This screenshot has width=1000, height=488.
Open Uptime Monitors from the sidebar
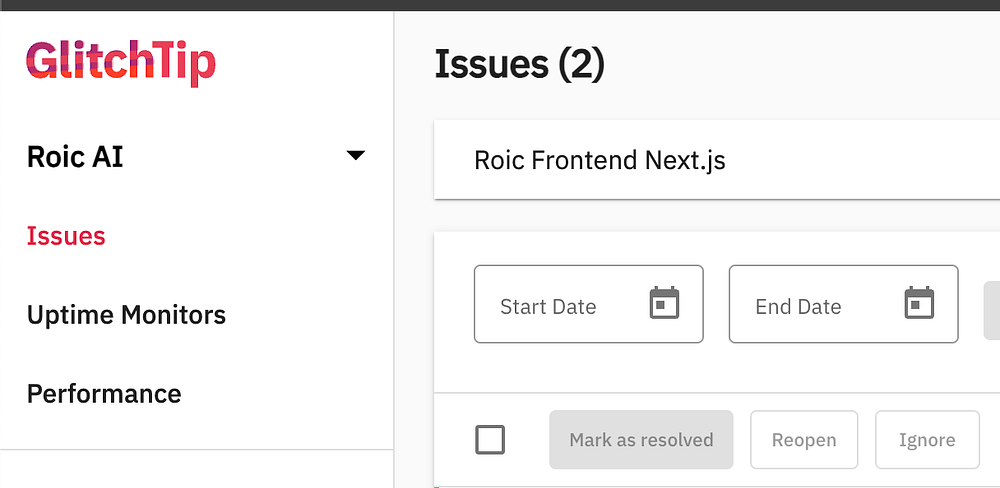tap(126, 315)
